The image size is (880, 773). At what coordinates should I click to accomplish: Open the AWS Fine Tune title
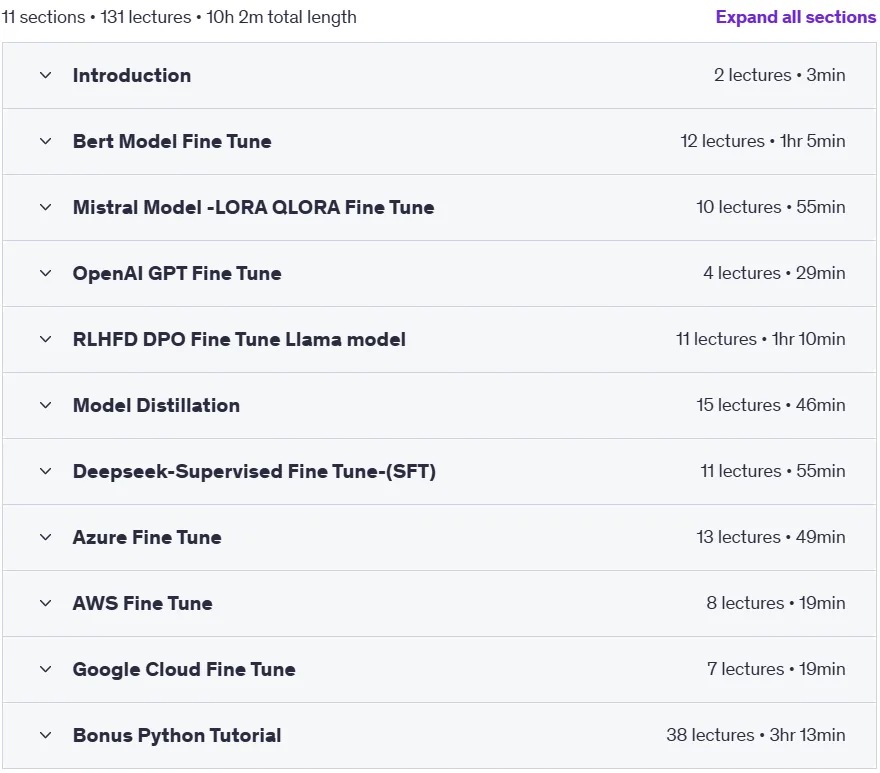tap(143, 603)
